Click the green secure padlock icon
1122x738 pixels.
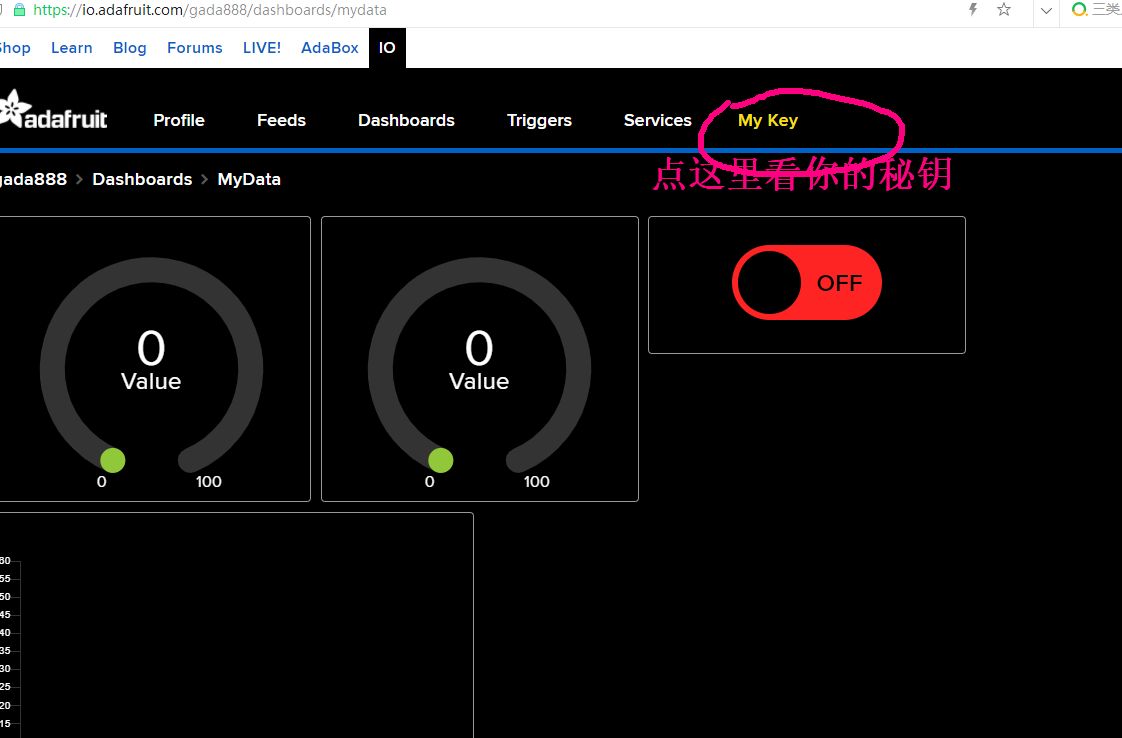point(19,10)
